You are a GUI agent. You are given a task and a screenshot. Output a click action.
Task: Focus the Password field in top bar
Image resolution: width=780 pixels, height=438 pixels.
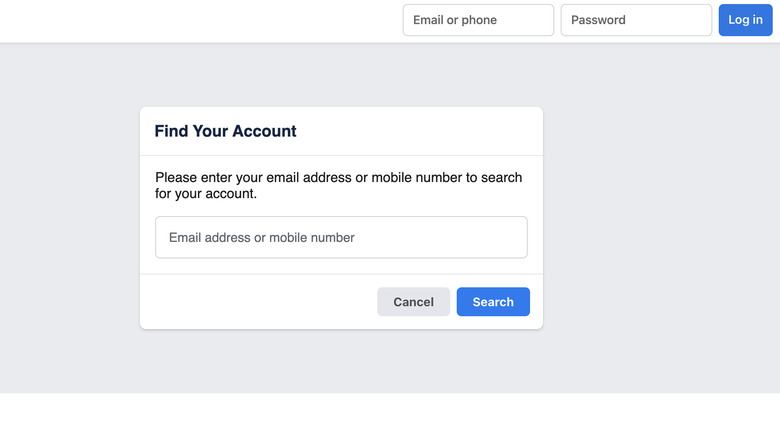[x=636, y=20]
